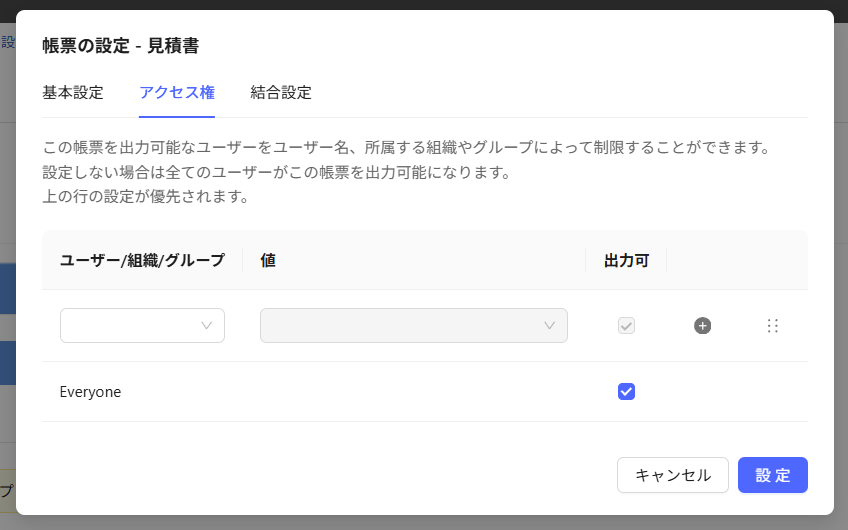Grab the six-dot row reorder handle

pos(773,326)
